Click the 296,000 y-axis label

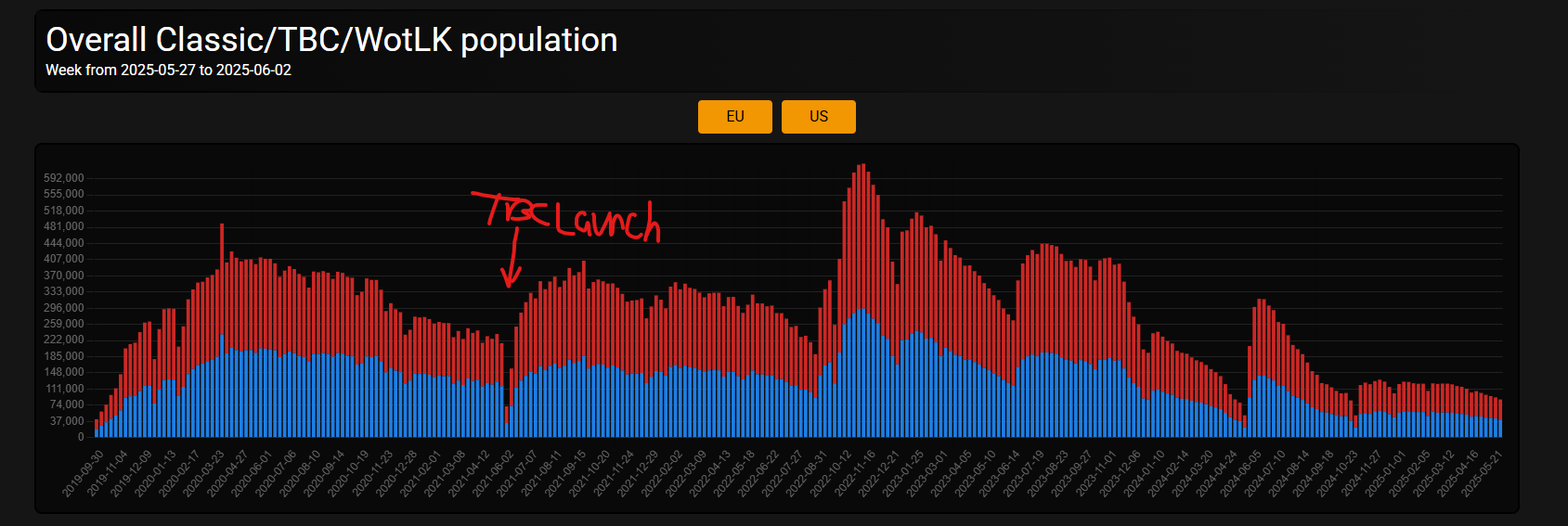pos(63,308)
